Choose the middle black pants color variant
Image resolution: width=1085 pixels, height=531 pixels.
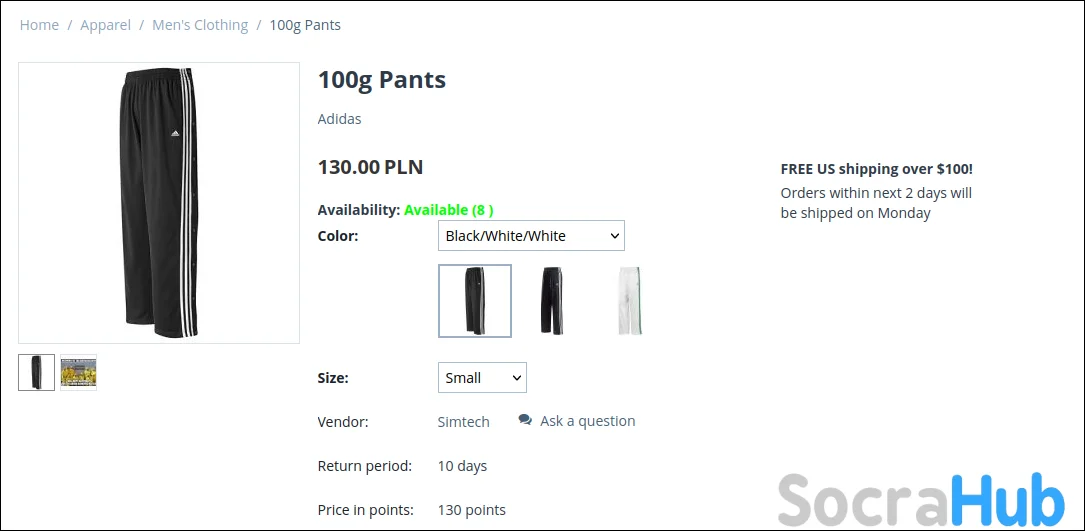click(552, 301)
